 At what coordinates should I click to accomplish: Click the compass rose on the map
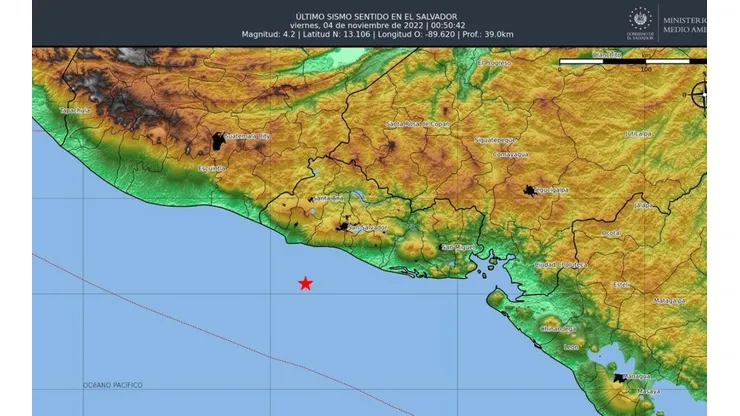tap(699, 95)
